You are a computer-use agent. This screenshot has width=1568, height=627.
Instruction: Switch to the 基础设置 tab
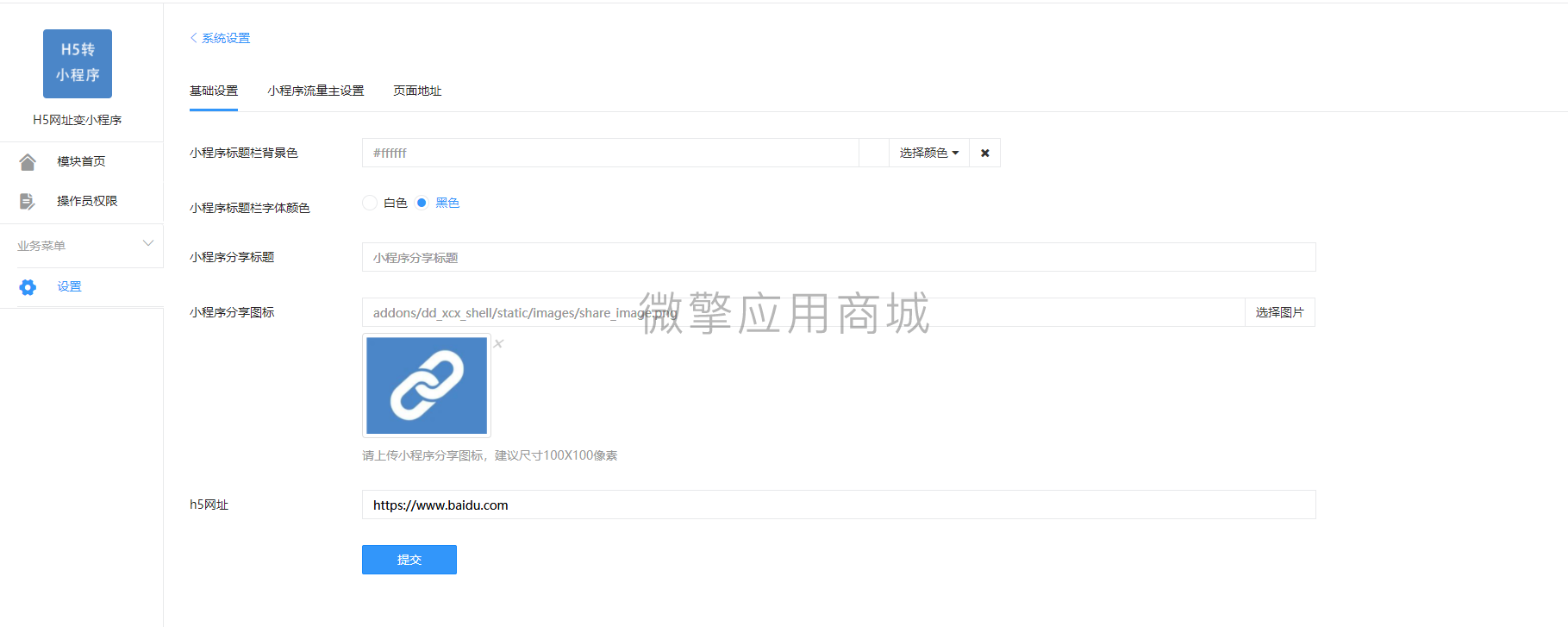coord(214,91)
